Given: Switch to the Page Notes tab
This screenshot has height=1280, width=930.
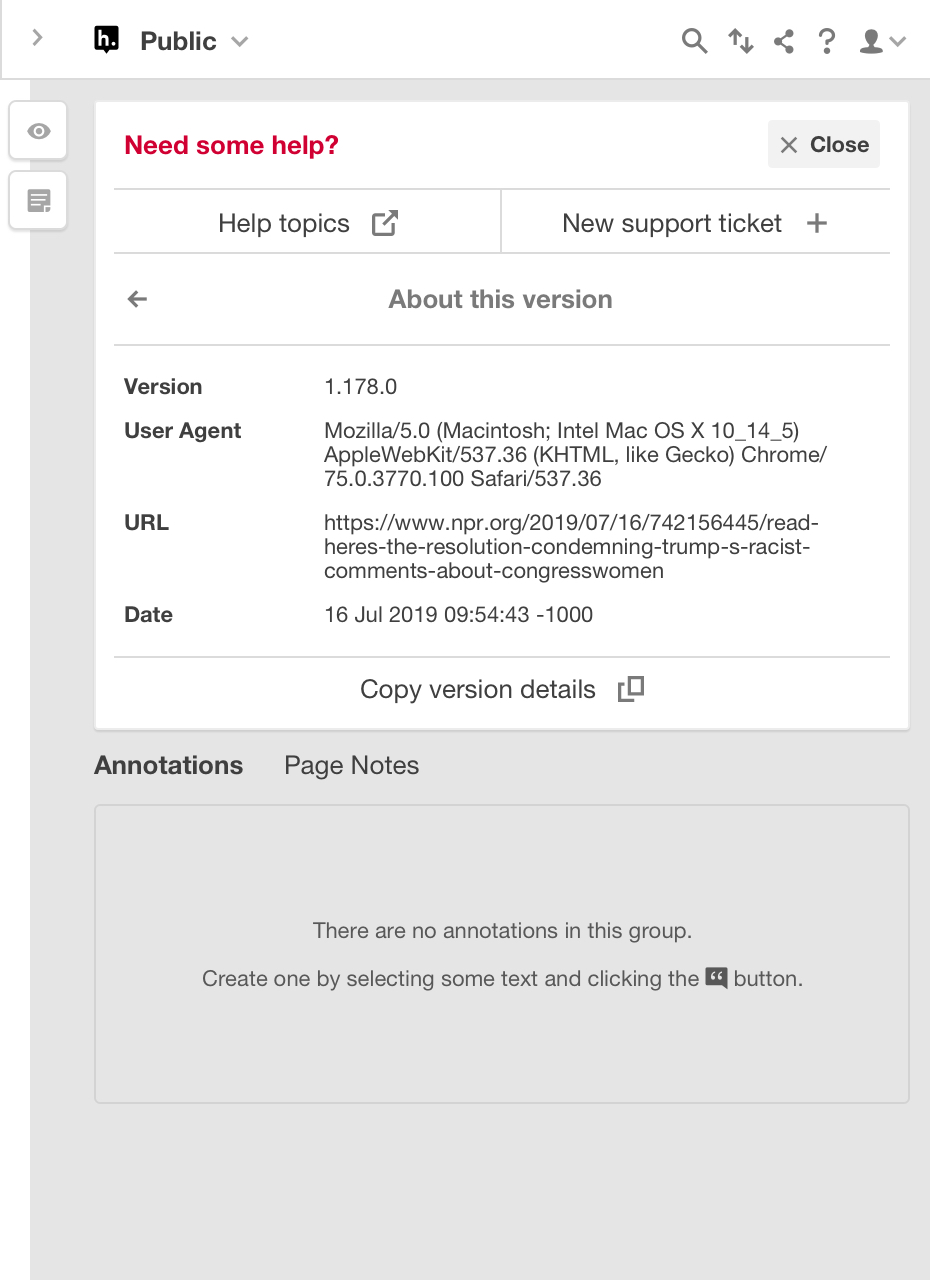Looking at the screenshot, I should pos(351,765).
